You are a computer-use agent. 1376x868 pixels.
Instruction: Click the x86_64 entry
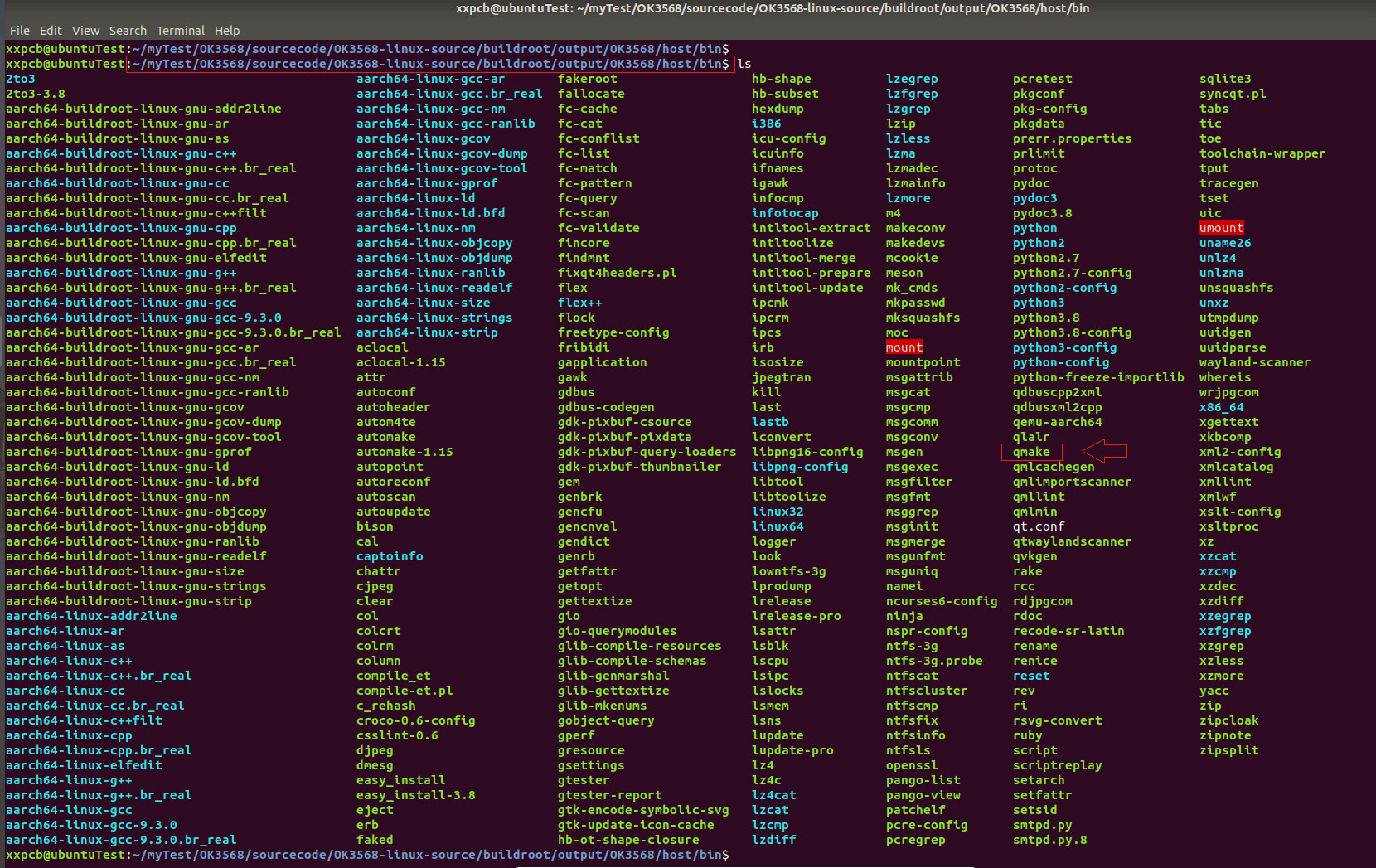(1222, 407)
